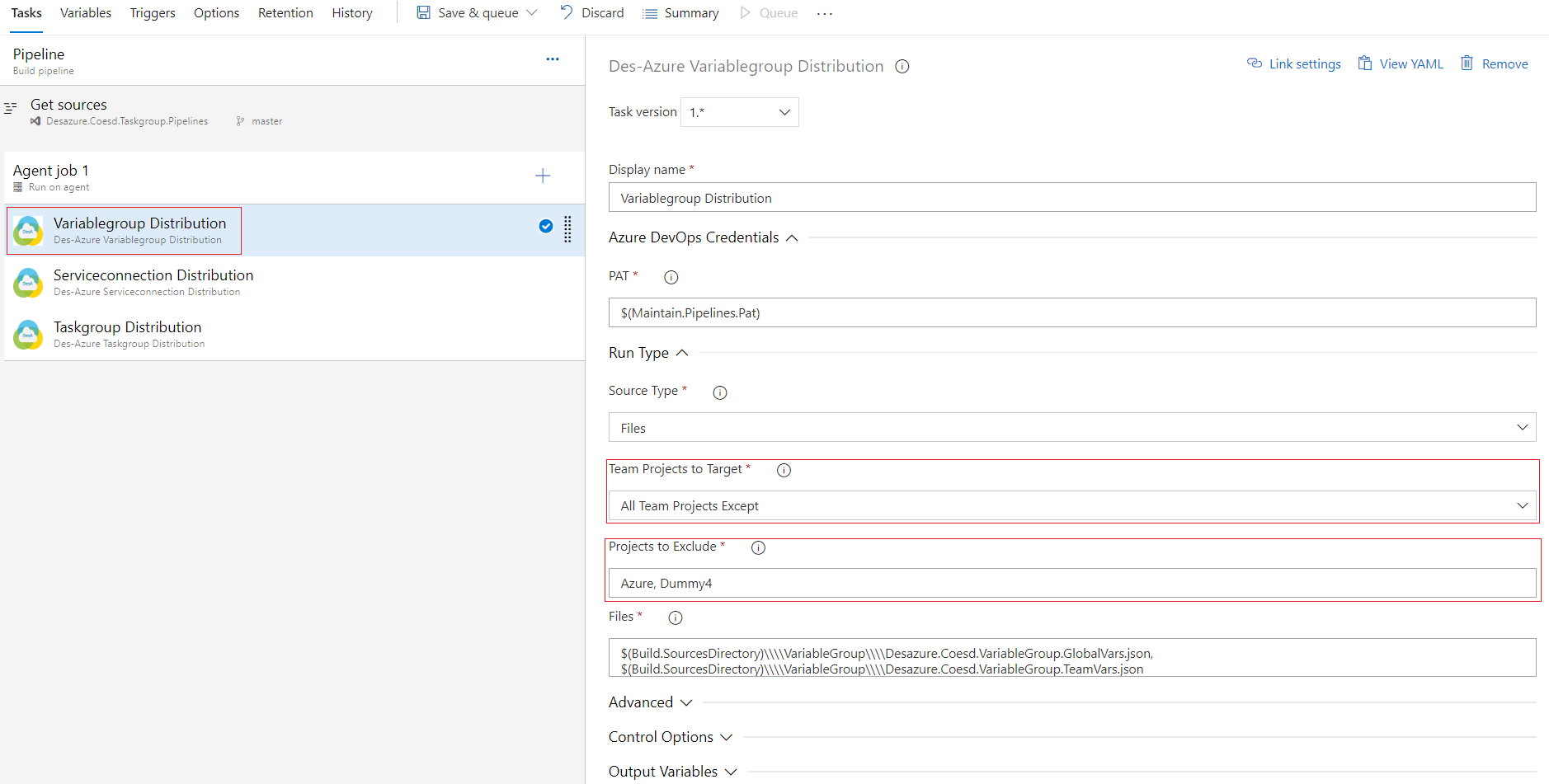Click info icon beside Team Projects to Target
Image resolution: width=1549 pixels, height=784 pixels.
click(x=784, y=470)
